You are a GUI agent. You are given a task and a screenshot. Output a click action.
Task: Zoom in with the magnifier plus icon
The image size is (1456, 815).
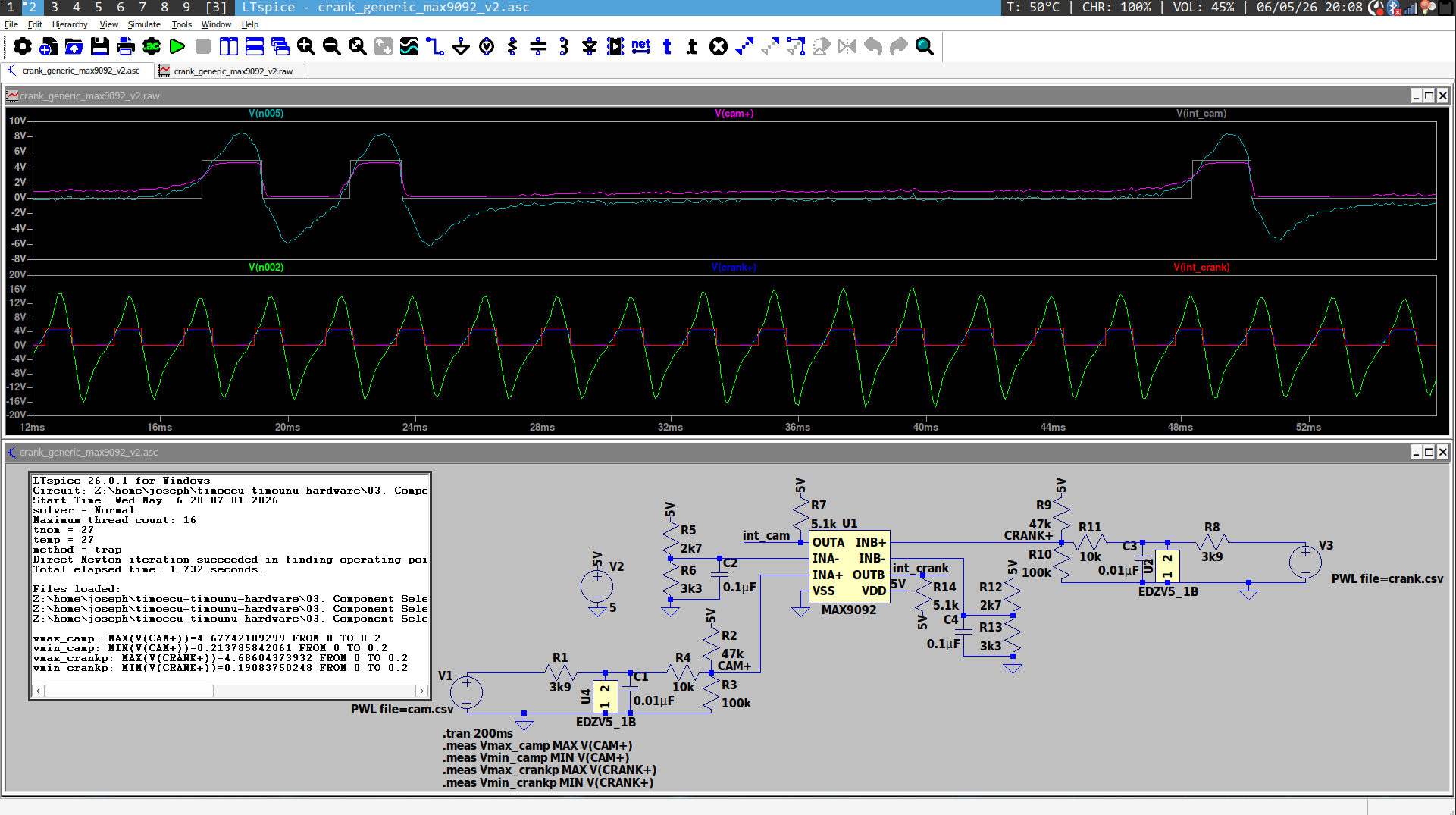306,47
